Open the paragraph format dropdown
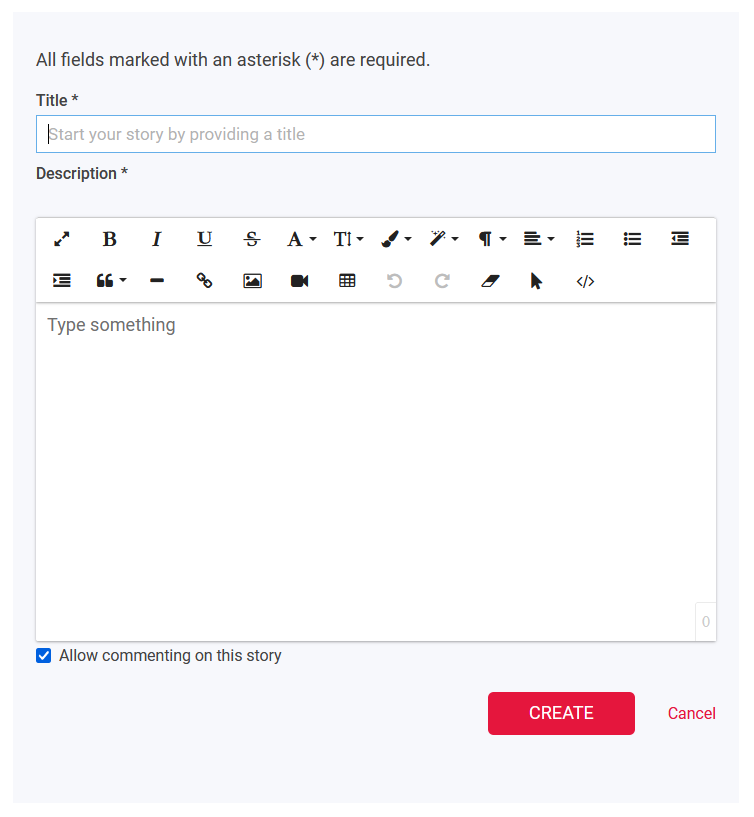 coord(492,239)
